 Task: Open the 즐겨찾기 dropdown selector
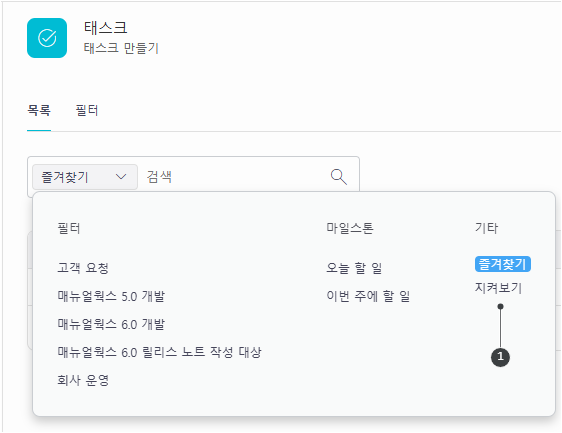(85, 177)
